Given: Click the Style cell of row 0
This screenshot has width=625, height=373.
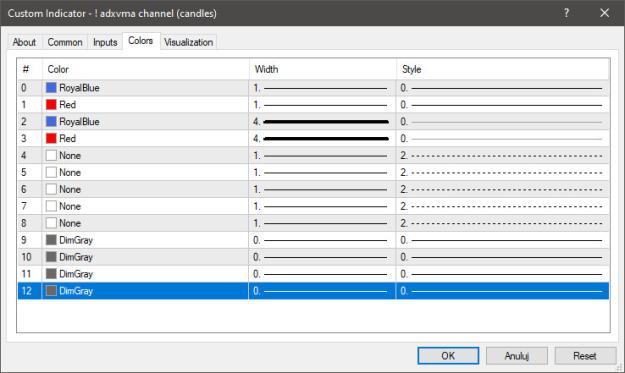Looking at the screenshot, I should [503, 88].
